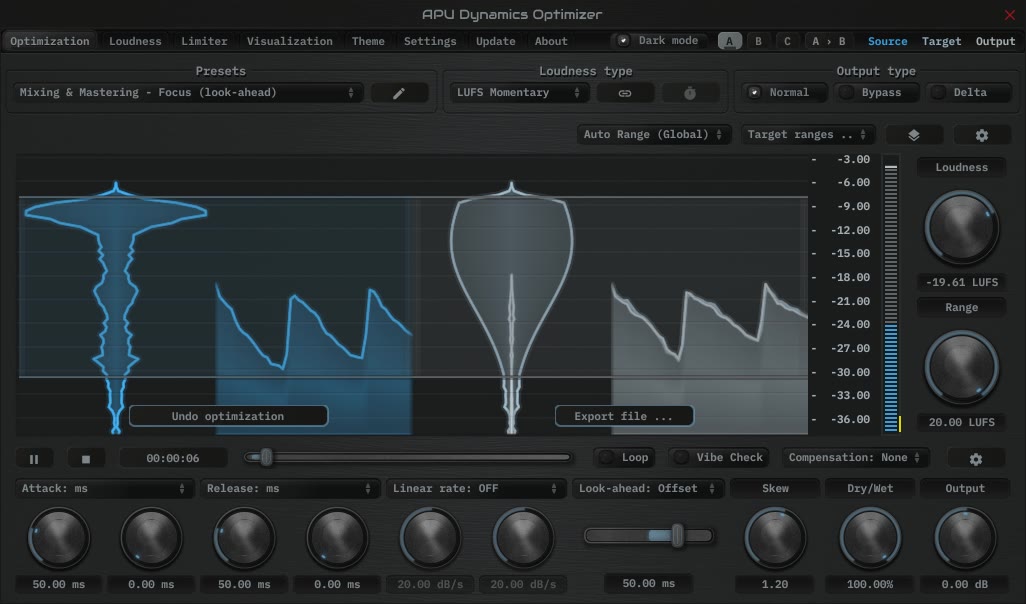The image size is (1026, 604).
Task: Close the APU Dynamics Optimizer window
Action: (1010, 14)
